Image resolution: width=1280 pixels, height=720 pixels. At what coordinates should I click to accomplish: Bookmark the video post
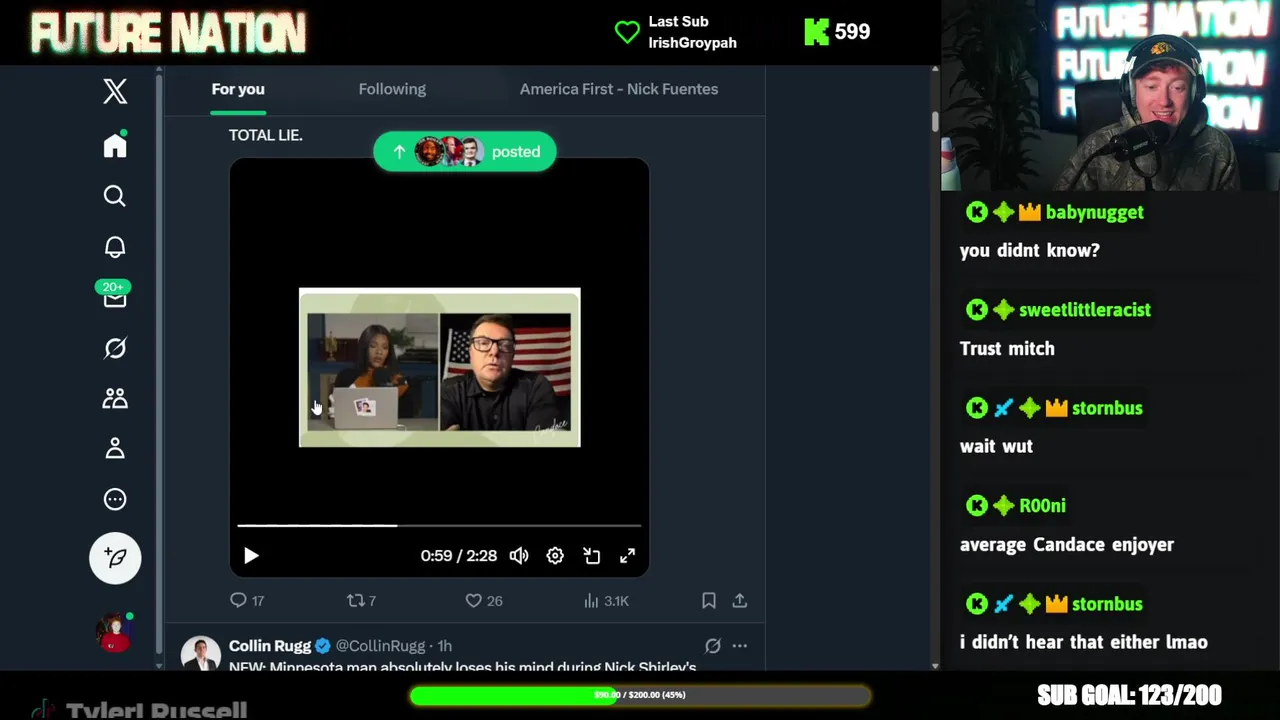tap(708, 600)
